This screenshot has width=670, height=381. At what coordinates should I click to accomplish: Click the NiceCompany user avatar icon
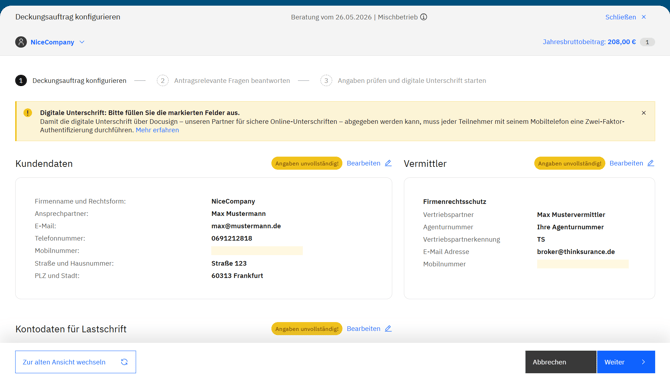tap(21, 42)
